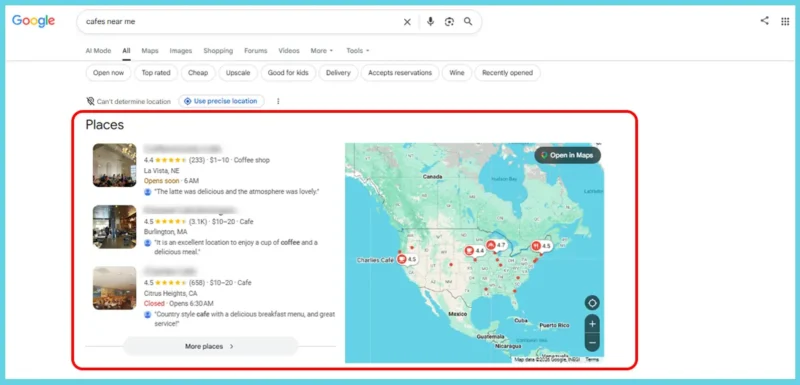The image size is (800, 385).
Task: Toggle the Upscale filter chip
Action: 238,73
